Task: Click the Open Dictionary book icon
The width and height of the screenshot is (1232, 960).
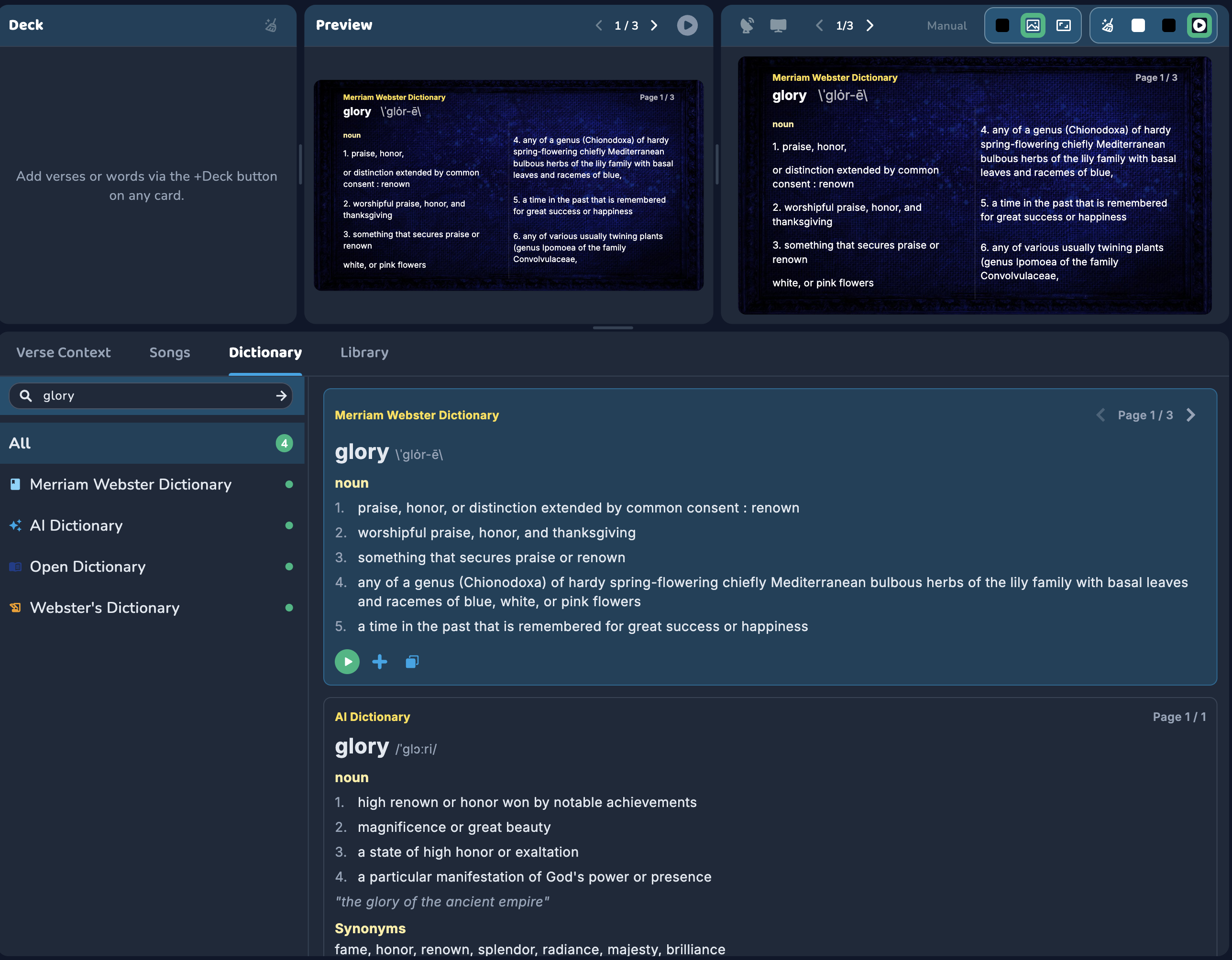Action: (x=15, y=567)
